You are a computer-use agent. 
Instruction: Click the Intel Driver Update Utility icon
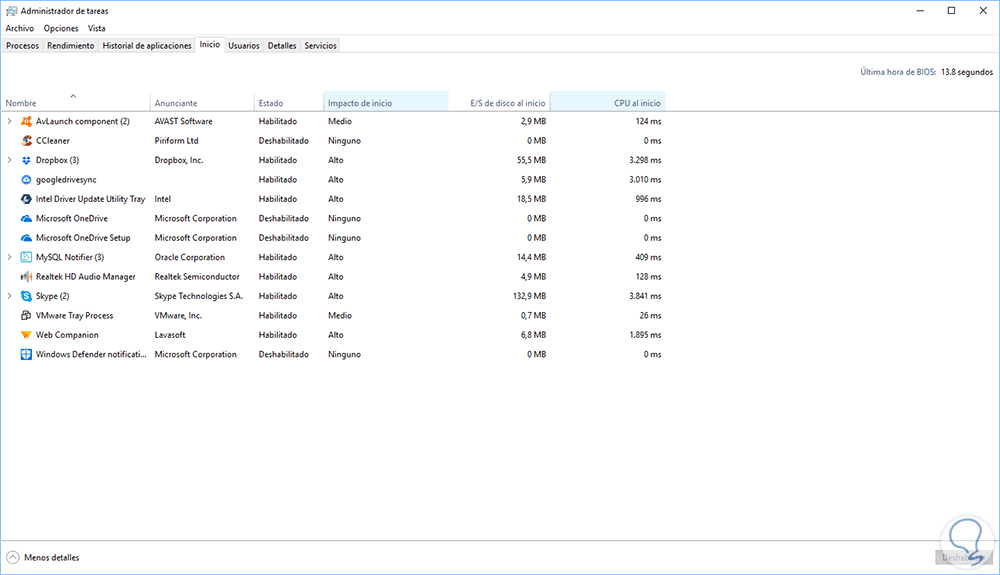coord(26,199)
